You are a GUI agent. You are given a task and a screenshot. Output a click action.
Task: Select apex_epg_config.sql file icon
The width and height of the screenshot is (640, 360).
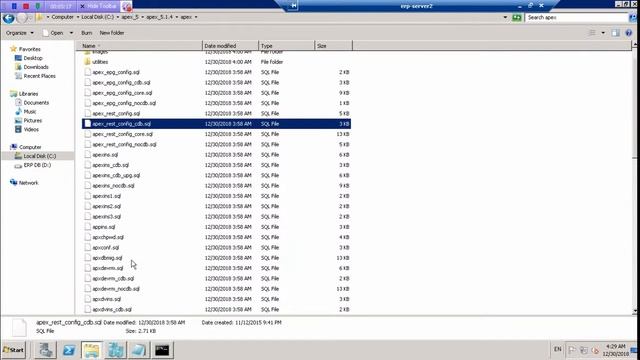(87, 72)
